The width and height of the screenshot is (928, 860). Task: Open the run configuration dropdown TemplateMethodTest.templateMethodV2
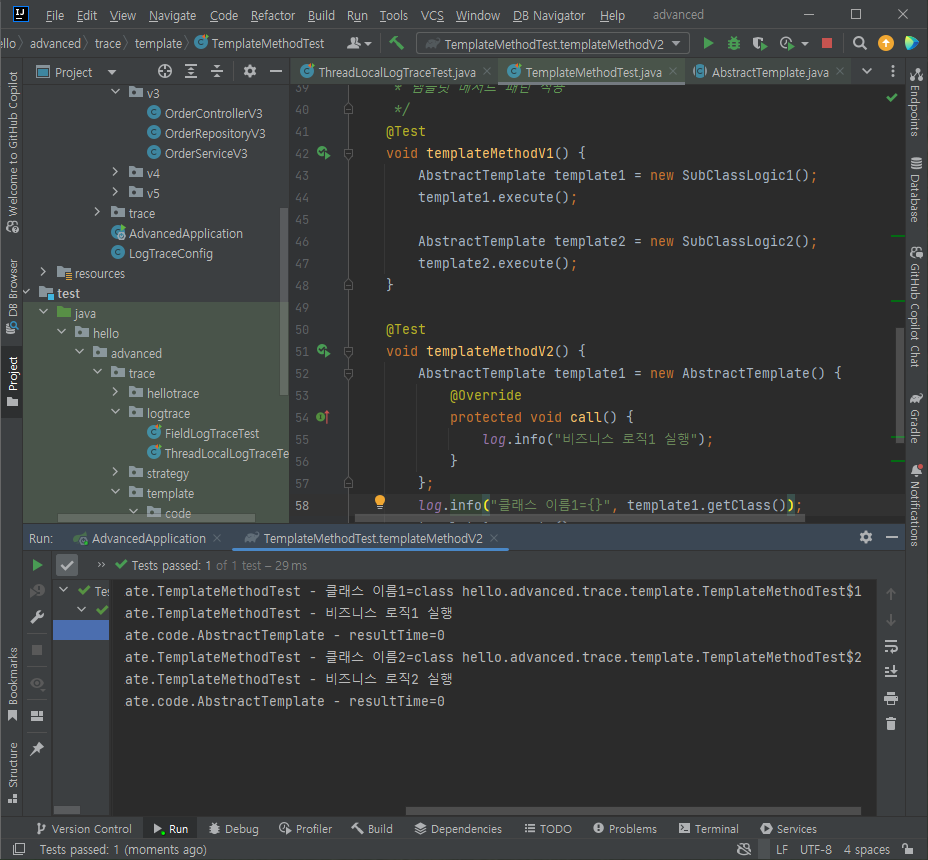click(553, 44)
